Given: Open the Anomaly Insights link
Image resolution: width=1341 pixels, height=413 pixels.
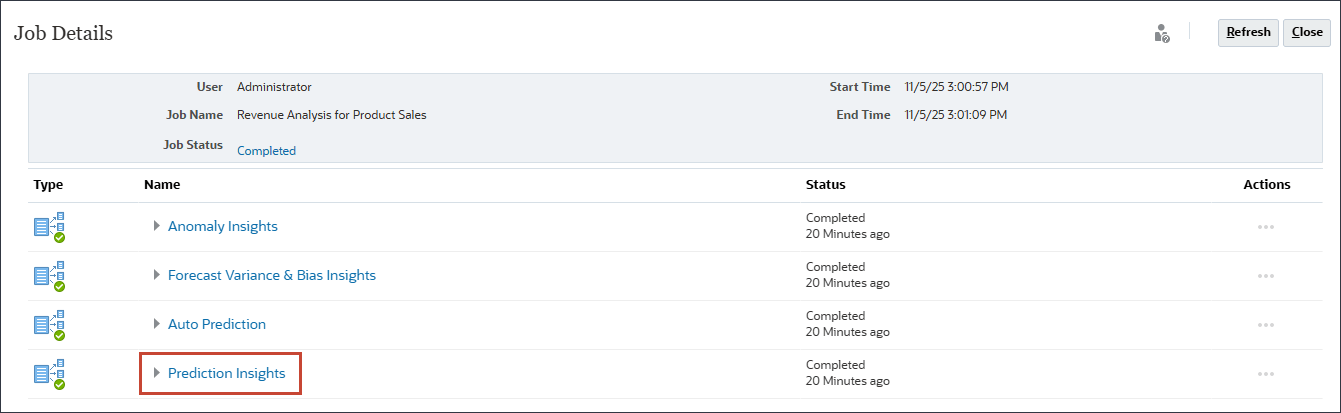Looking at the screenshot, I should 222,226.
